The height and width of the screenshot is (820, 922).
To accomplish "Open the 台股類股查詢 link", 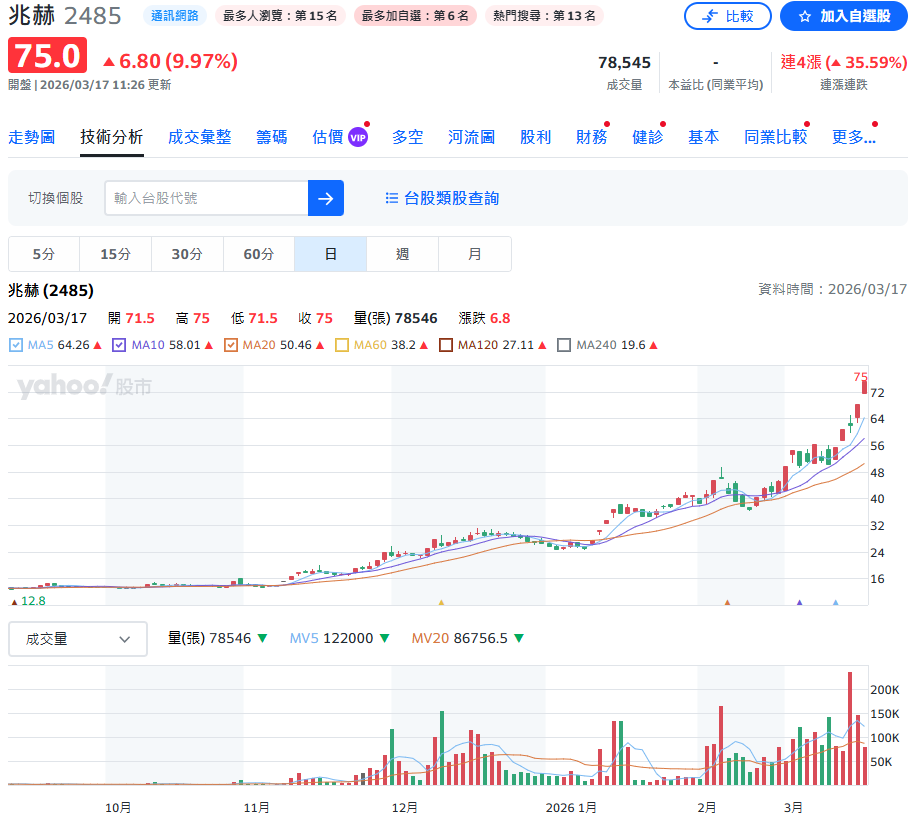I will pos(451,198).
